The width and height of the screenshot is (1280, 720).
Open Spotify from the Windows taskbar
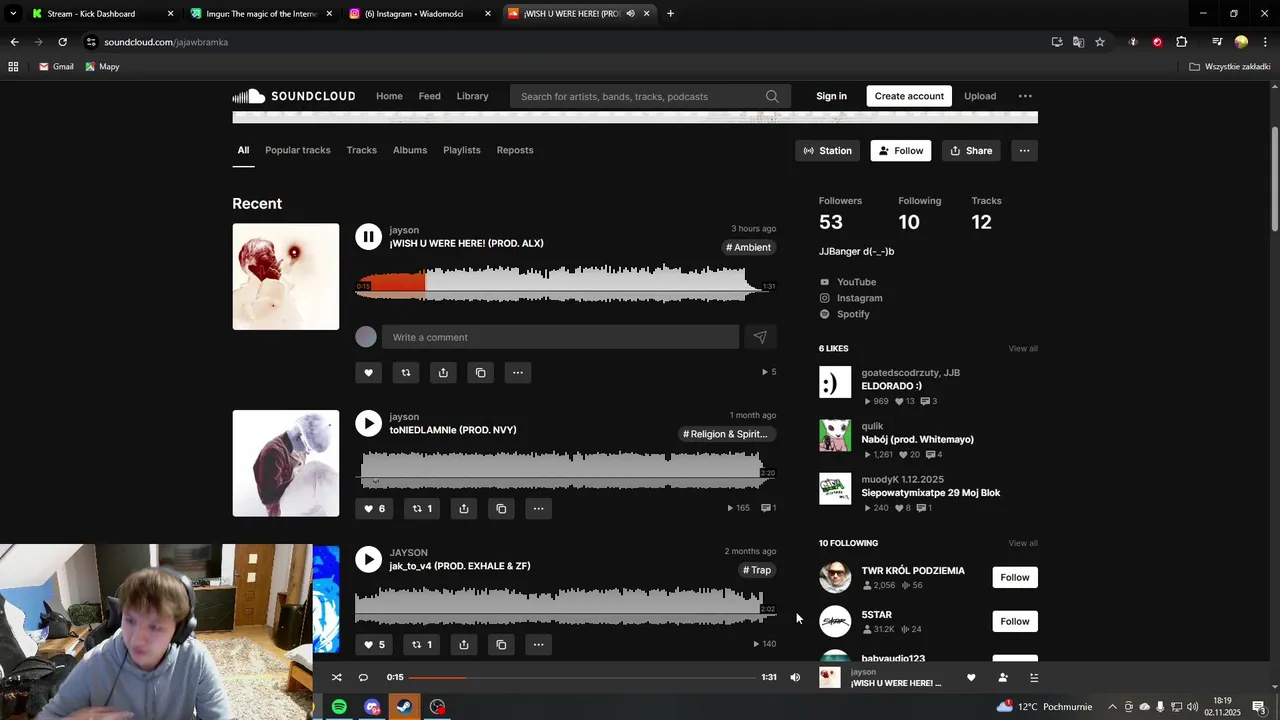click(339, 707)
